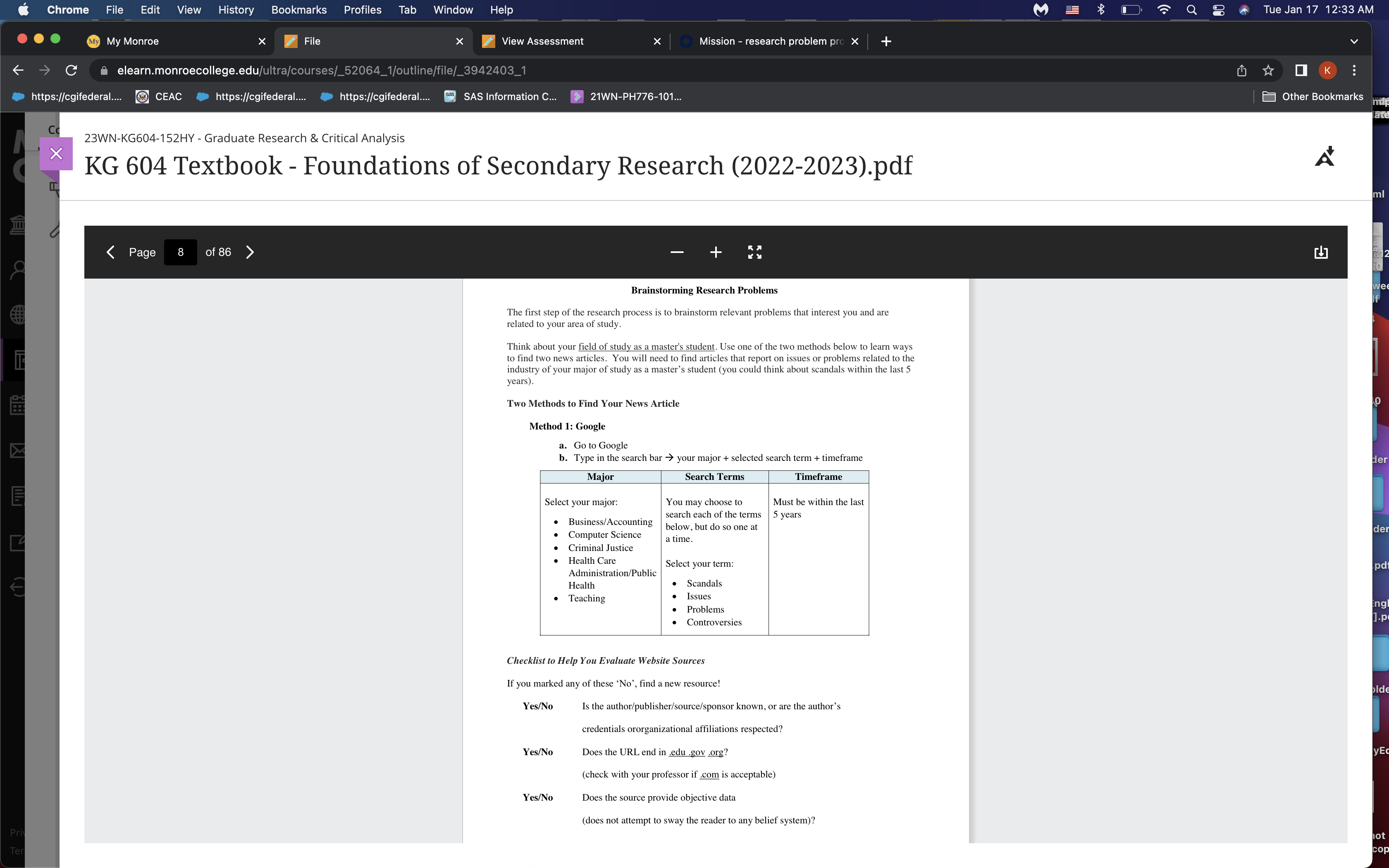This screenshot has width=1389, height=868.
Task: Bookmark this page with star icon
Action: [x=1268, y=70]
